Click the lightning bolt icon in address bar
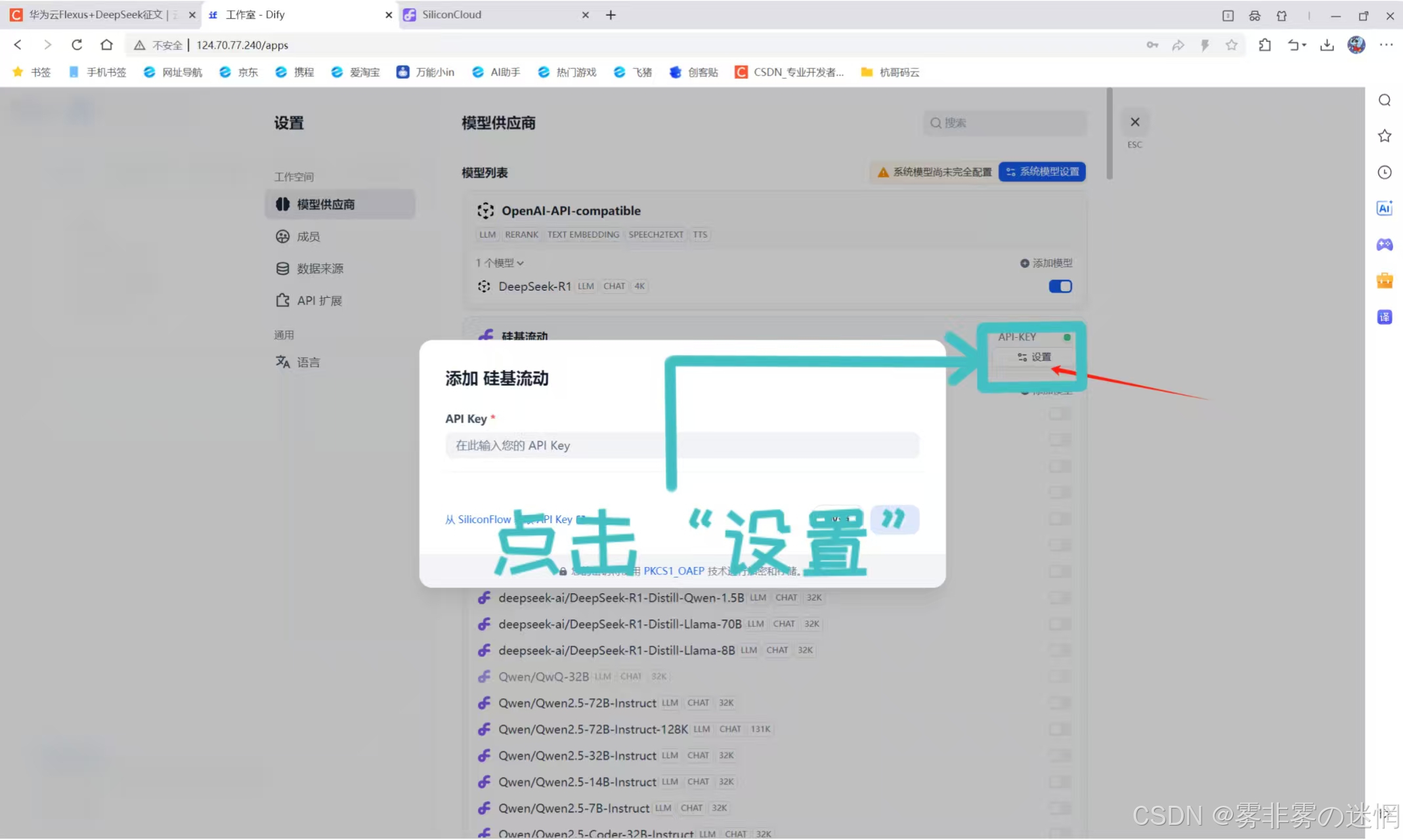Viewport: 1403px width, 840px height. pyautogui.click(x=1205, y=45)
